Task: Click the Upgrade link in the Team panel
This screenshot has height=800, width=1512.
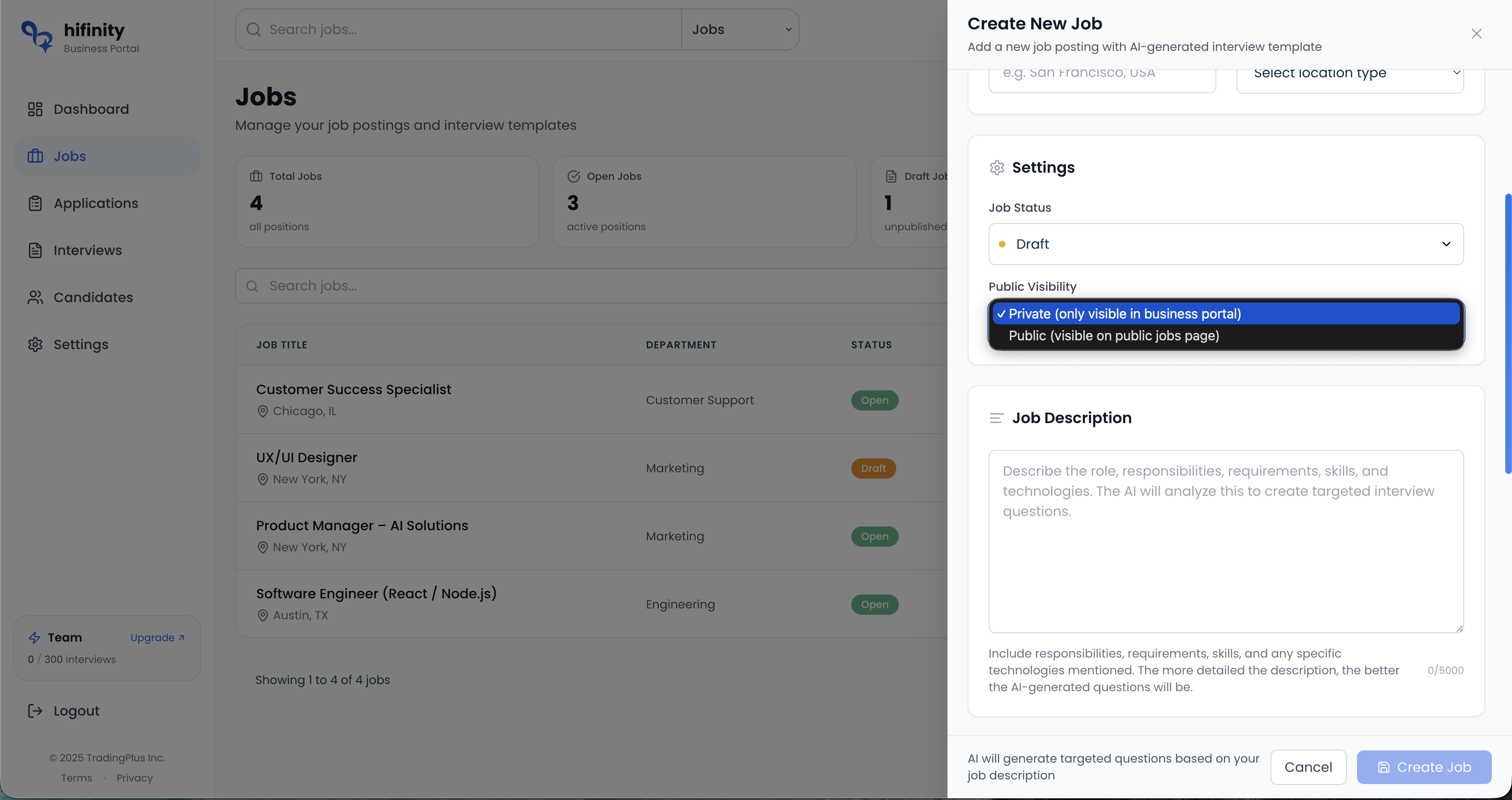Action: (157, 637)
